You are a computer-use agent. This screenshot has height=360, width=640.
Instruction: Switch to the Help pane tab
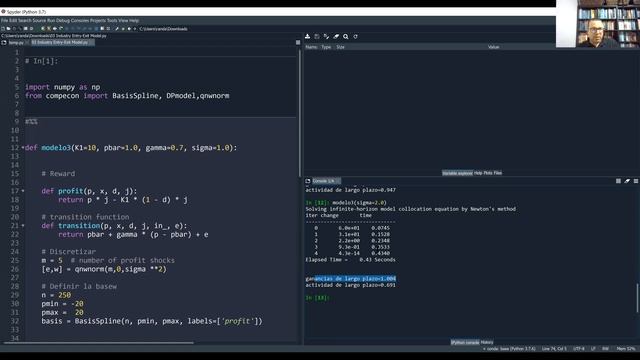point(478,173)
